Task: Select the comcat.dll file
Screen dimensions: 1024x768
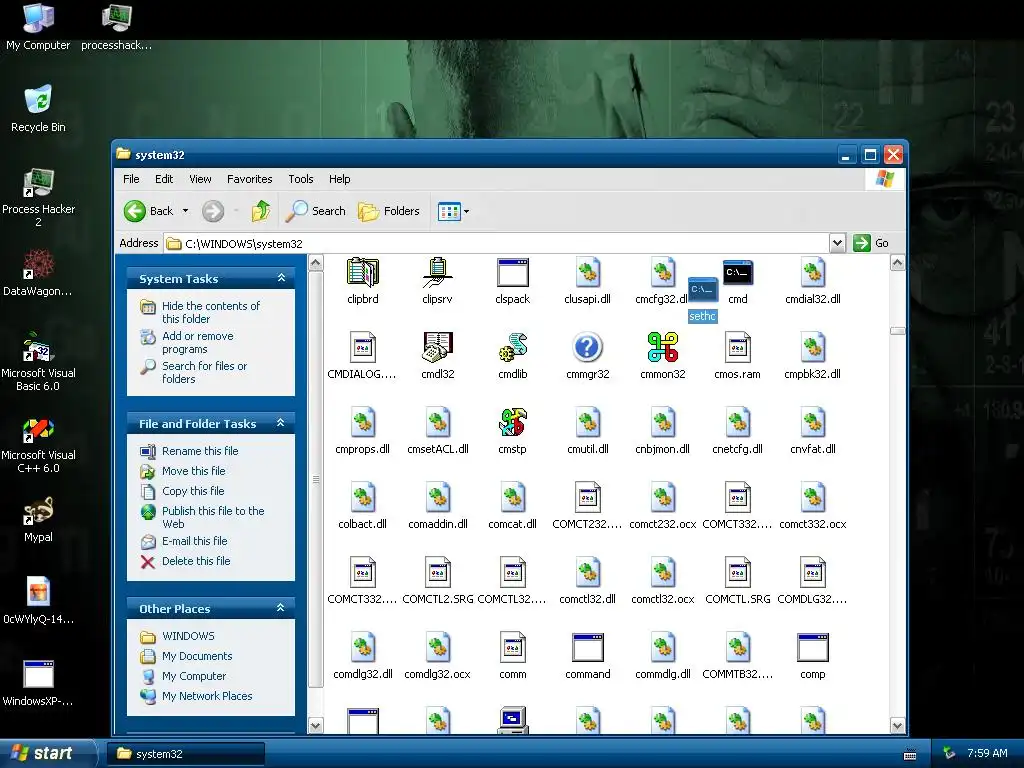Action: (513, 507)
